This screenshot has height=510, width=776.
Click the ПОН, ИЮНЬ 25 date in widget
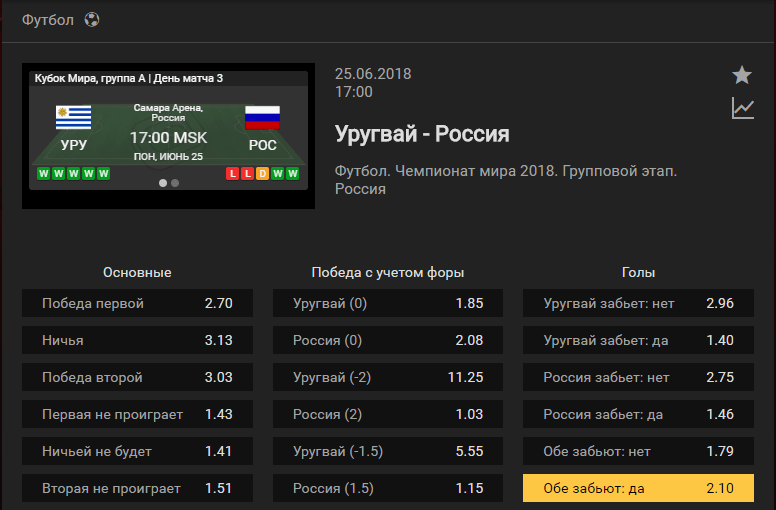[168, 156]
